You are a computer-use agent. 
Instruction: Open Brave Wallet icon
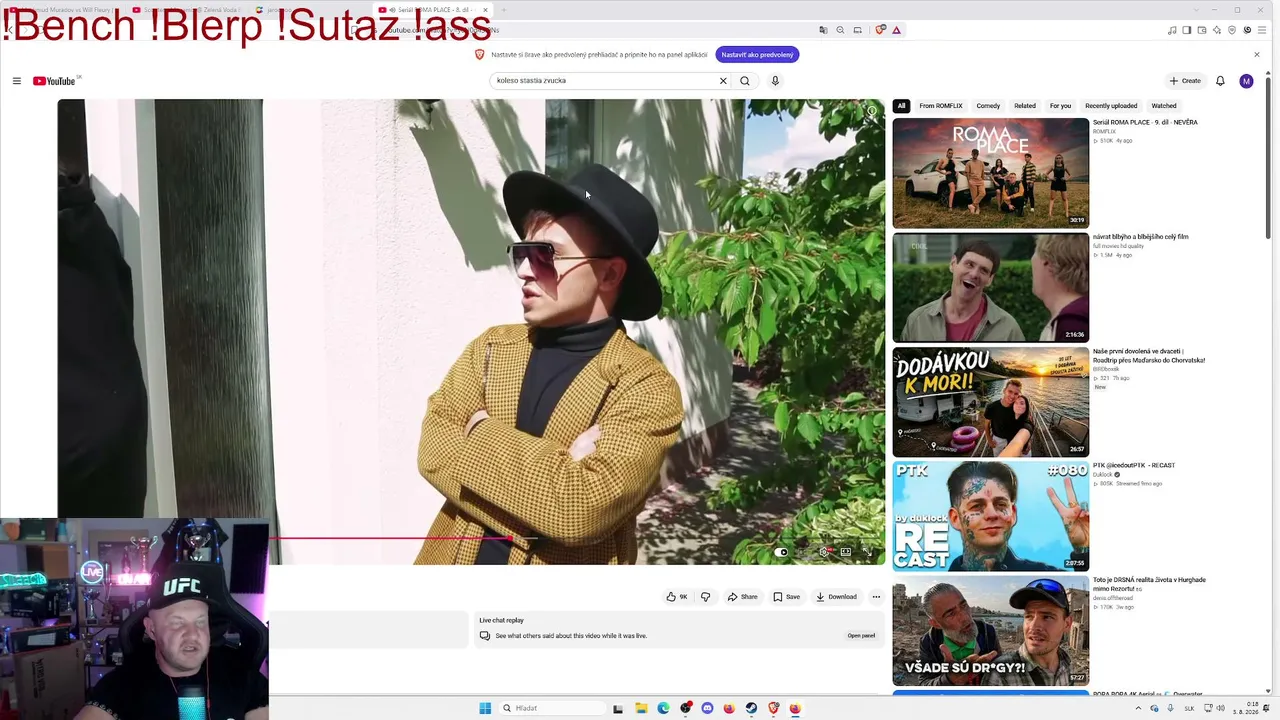point(1202,30)
